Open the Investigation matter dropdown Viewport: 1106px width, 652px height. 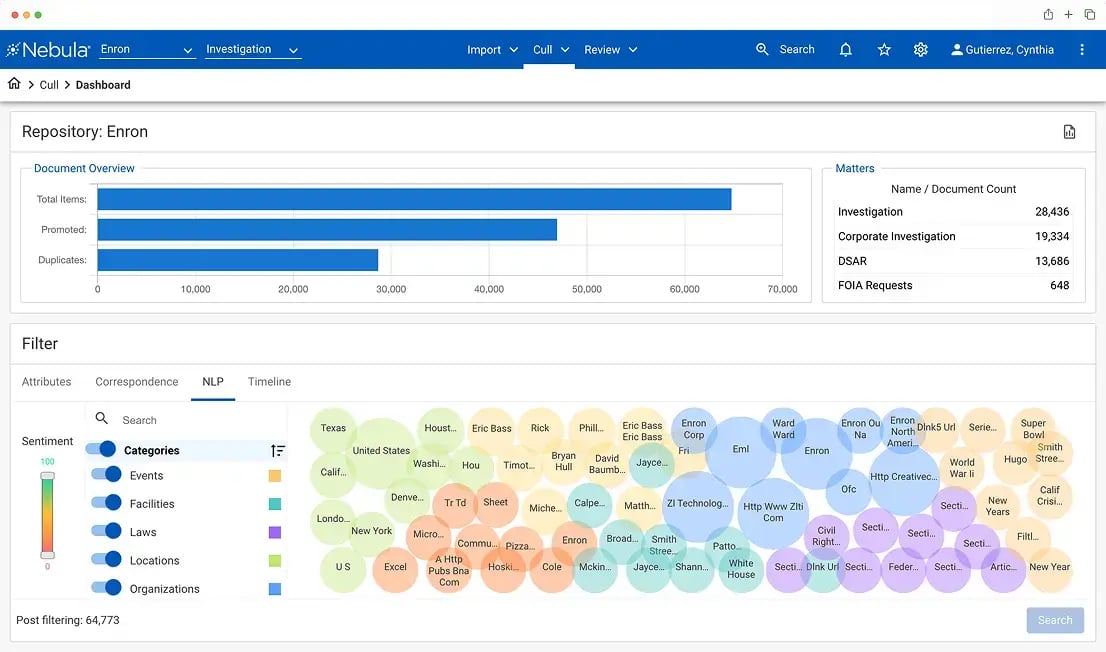click(x=253, y=49)
